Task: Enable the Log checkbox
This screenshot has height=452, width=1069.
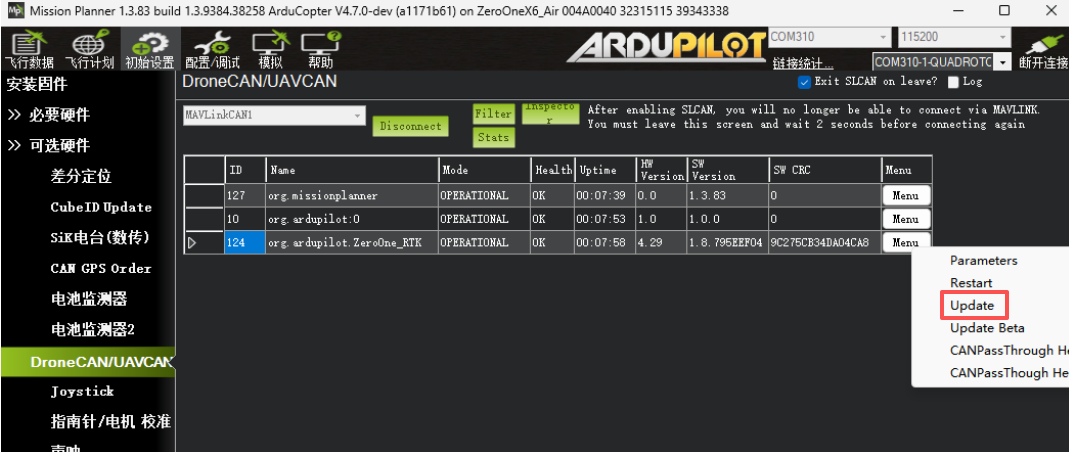Action: (953, 82)
